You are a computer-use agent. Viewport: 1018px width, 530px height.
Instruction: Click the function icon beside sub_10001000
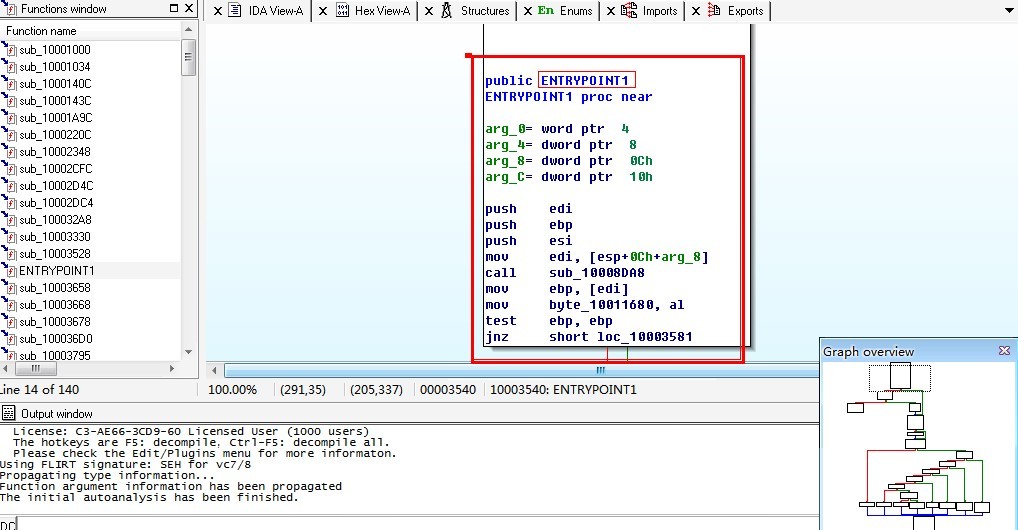(x=10, y=49)
